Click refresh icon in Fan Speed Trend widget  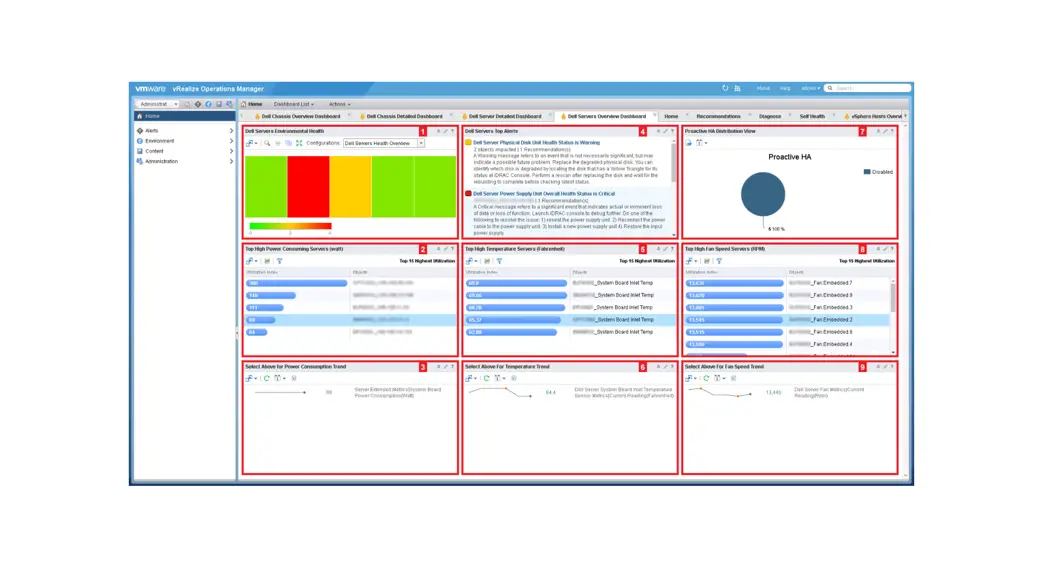click(706, 378)
